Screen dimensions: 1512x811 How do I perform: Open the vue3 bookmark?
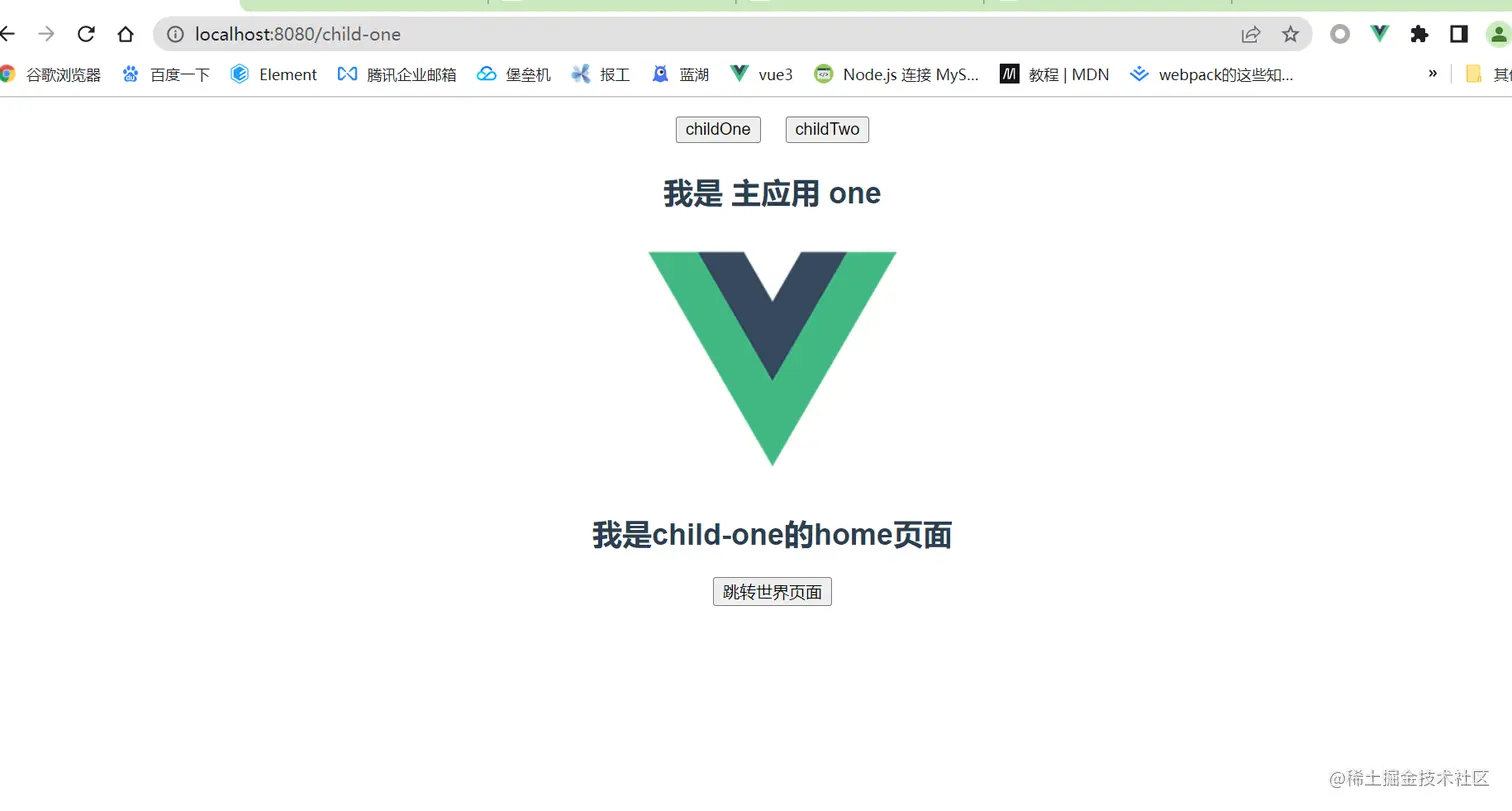(761, 74)
